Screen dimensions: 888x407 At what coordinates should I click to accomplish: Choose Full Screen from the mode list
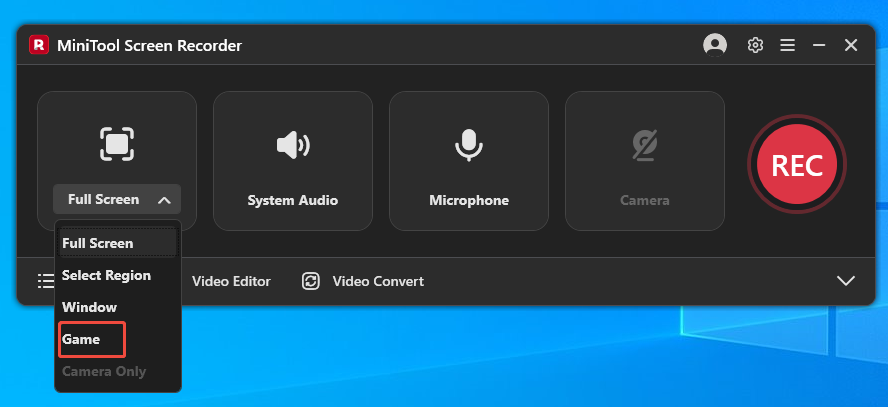point(118,243)
